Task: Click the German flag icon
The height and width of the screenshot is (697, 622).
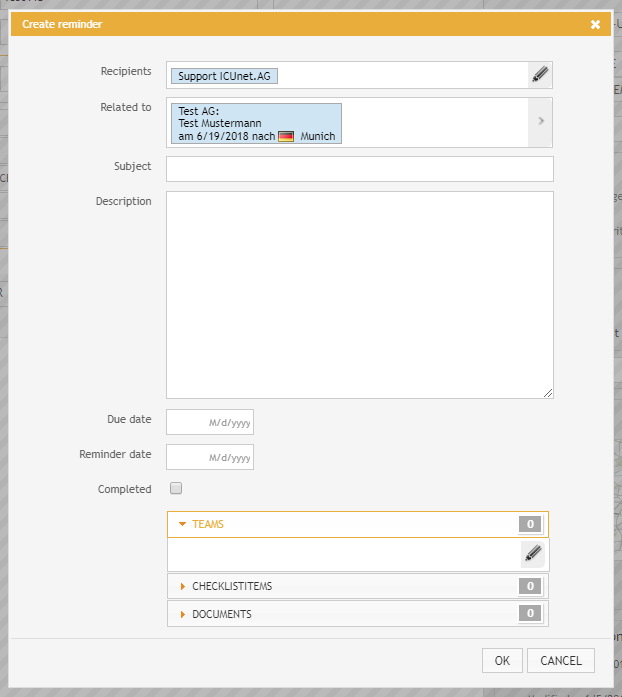Action: [x=286, y=136]
